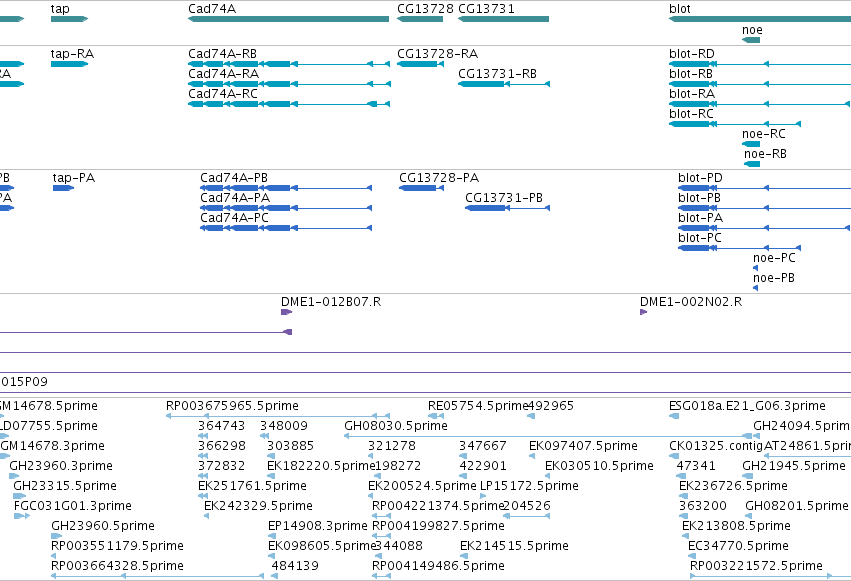Click EST EP14908.3prime
Viewport: 851px width, 581px height.
[317, 526]
